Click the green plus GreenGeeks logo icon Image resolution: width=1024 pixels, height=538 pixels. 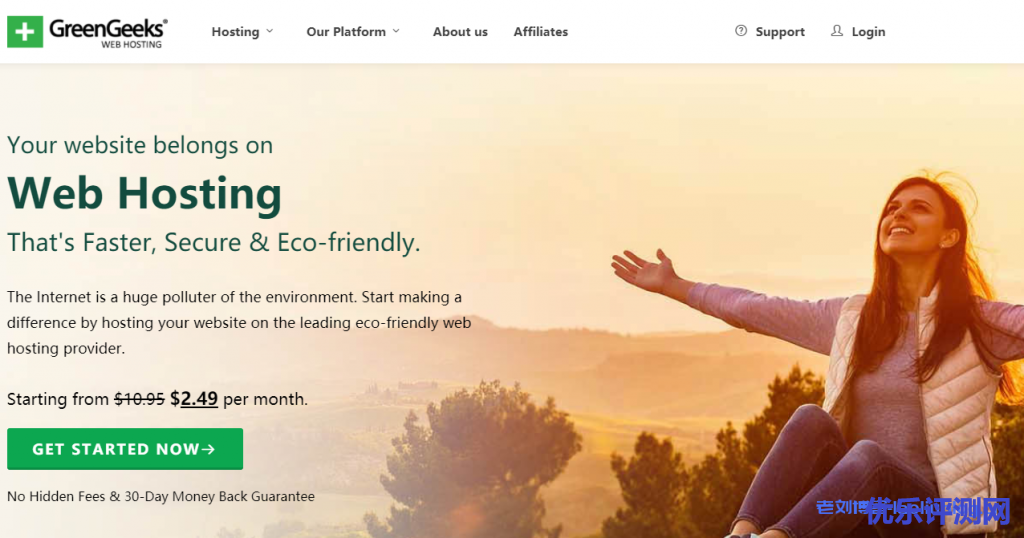coord(25,32)
